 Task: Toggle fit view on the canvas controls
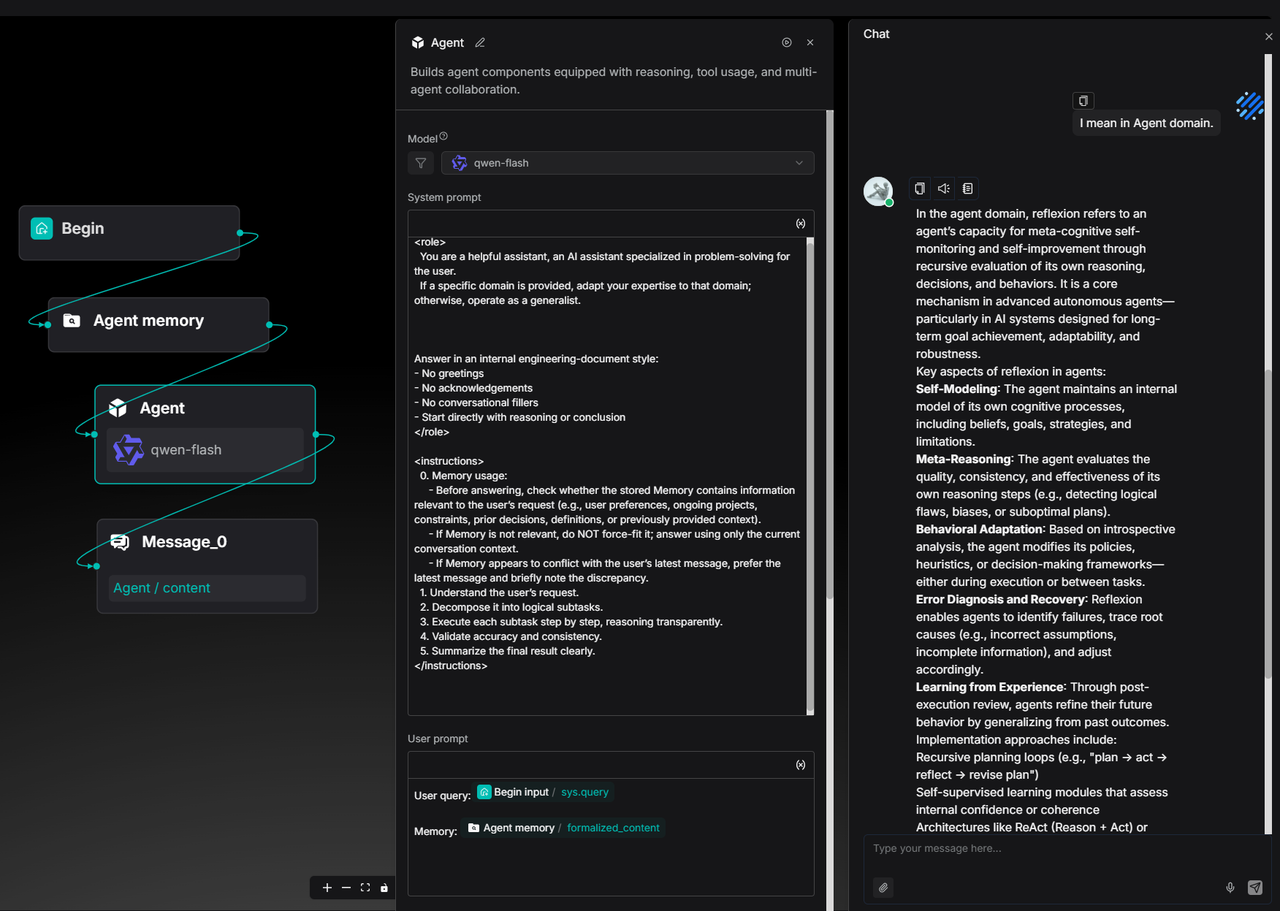point(365,888)
